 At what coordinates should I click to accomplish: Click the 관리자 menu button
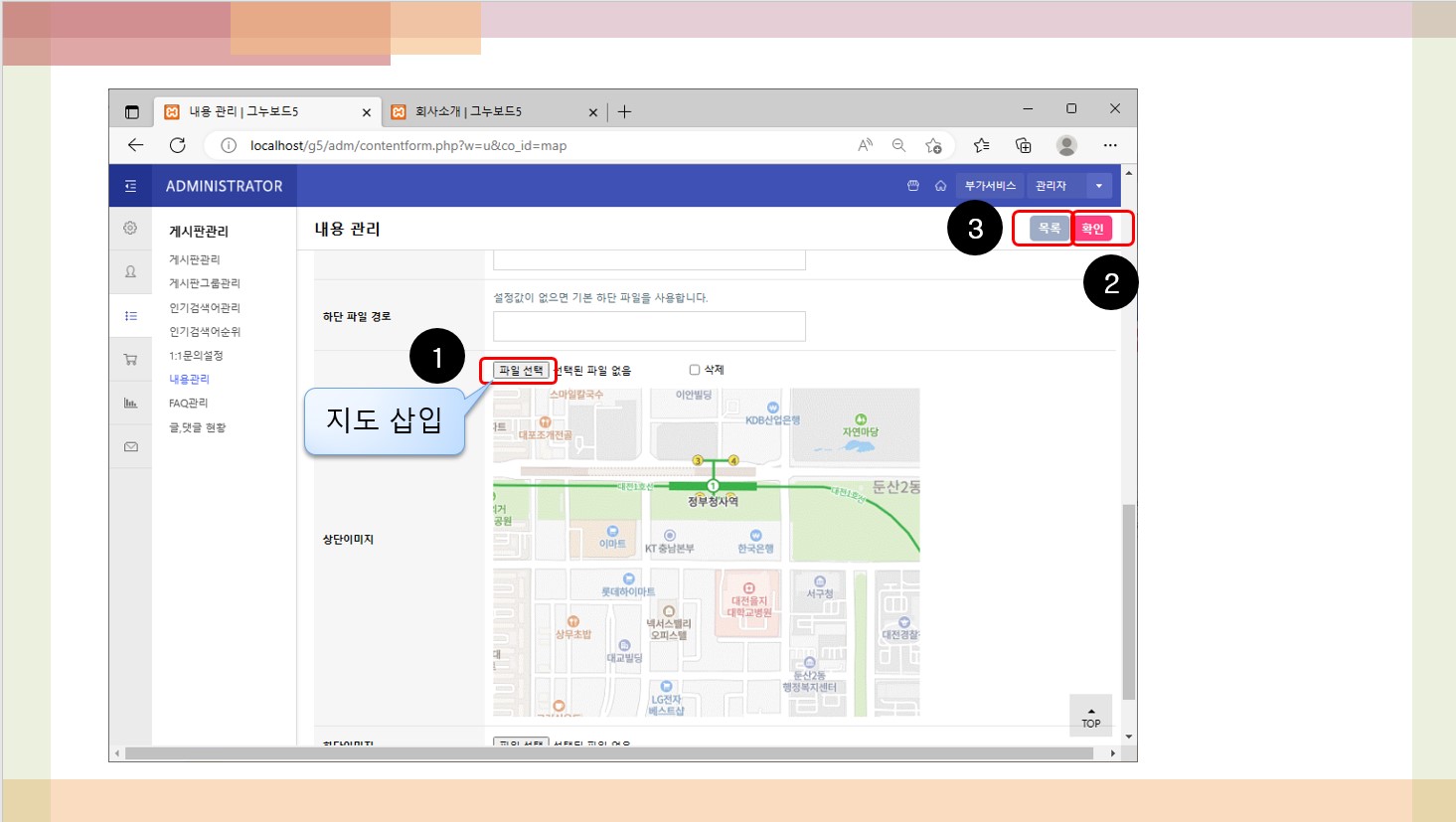[1056, 186]
